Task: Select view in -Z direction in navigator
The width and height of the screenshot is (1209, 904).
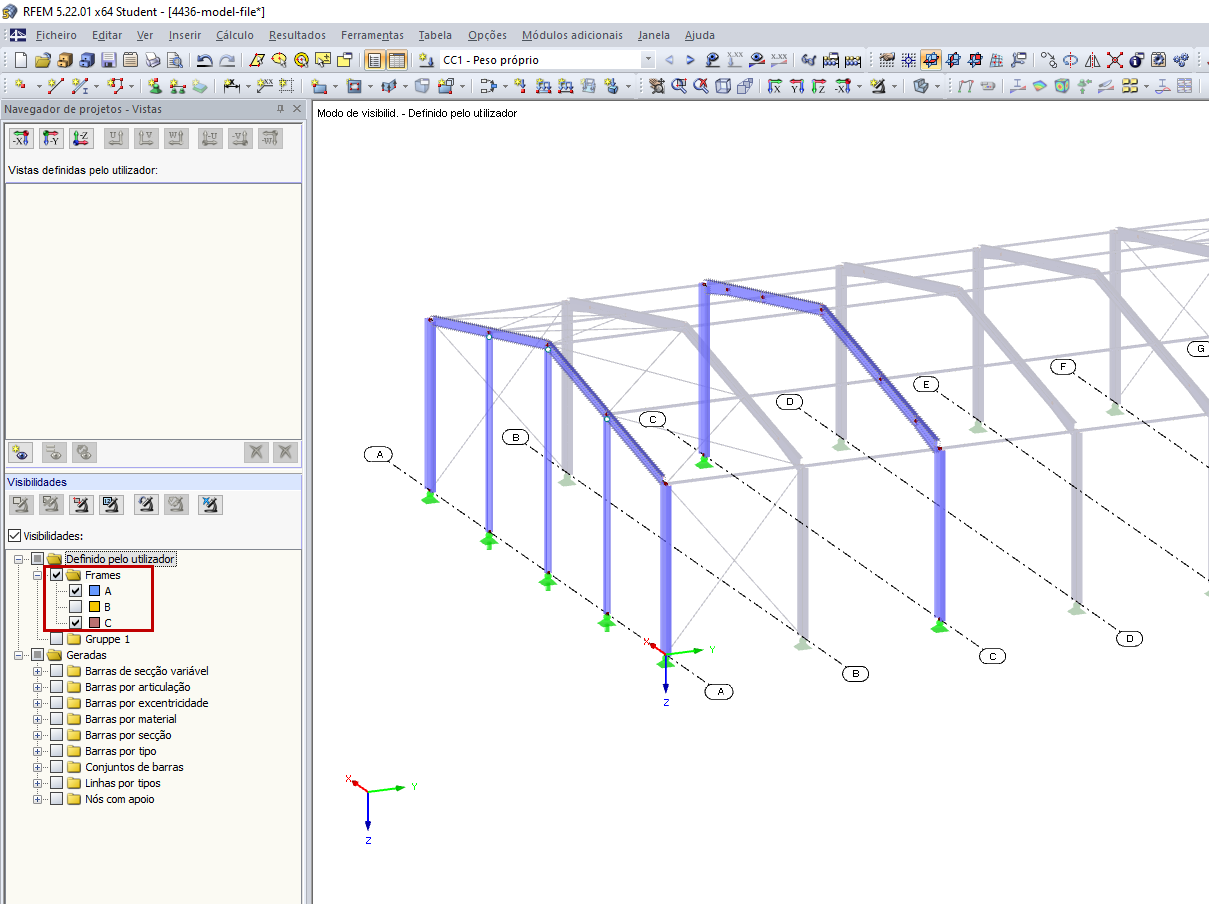Action: pos(81,138)
